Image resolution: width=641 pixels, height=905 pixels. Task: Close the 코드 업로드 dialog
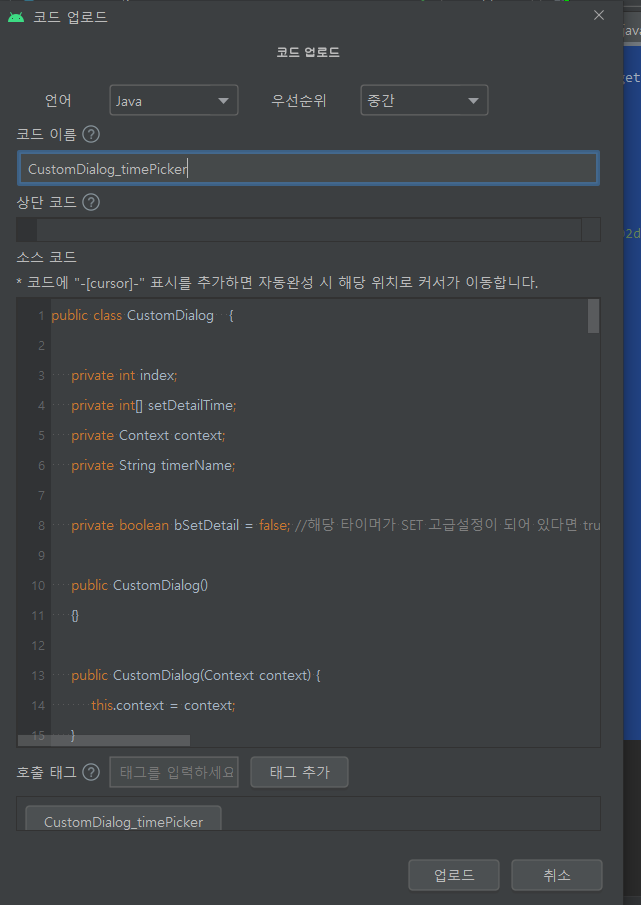[599, 16]
